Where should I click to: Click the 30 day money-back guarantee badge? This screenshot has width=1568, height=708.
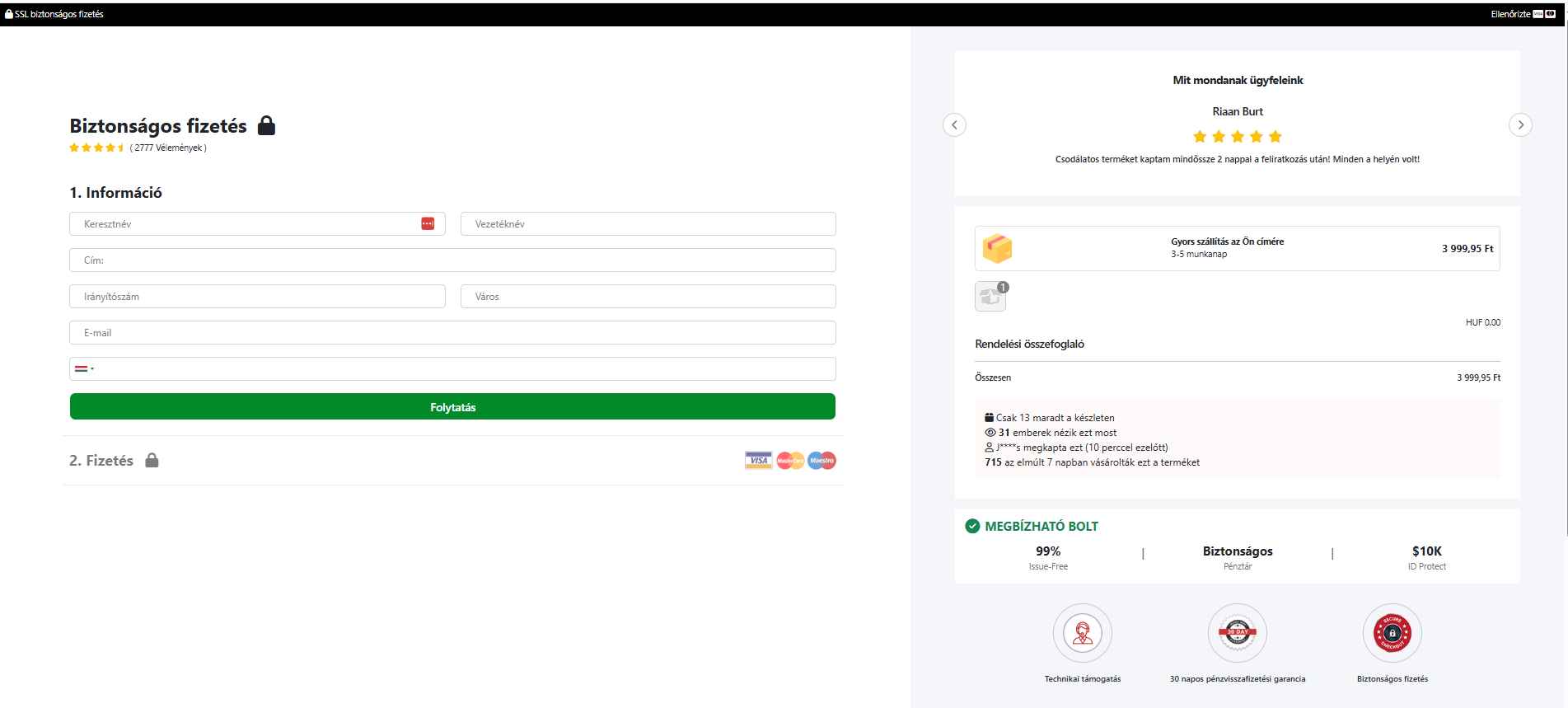click(1237, 633)
